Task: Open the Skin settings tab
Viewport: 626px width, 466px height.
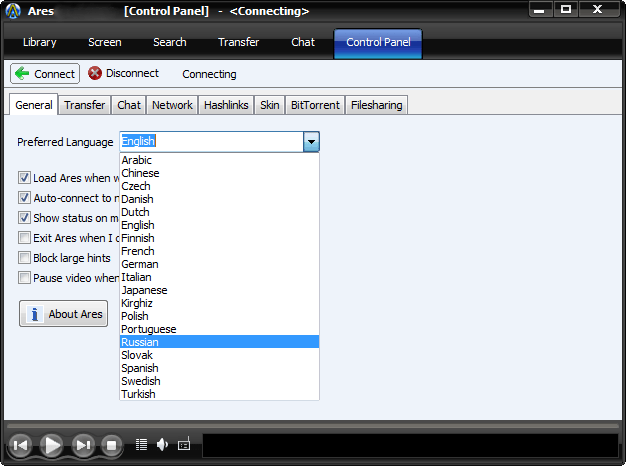Action: 269,105
